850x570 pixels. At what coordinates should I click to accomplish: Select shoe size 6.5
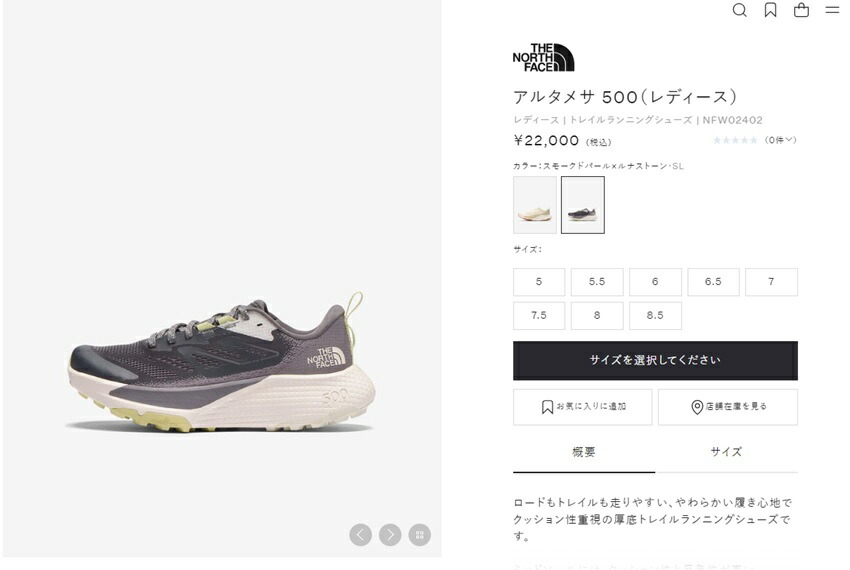713,282
